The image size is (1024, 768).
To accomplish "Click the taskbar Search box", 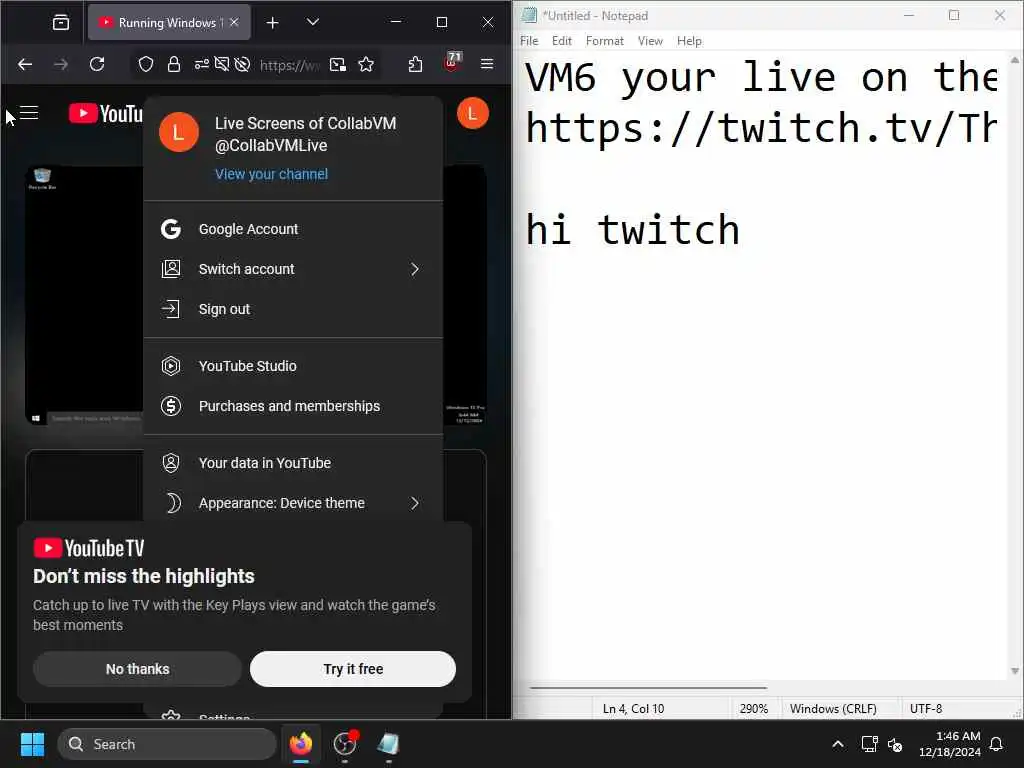I will tap(167, 744).
